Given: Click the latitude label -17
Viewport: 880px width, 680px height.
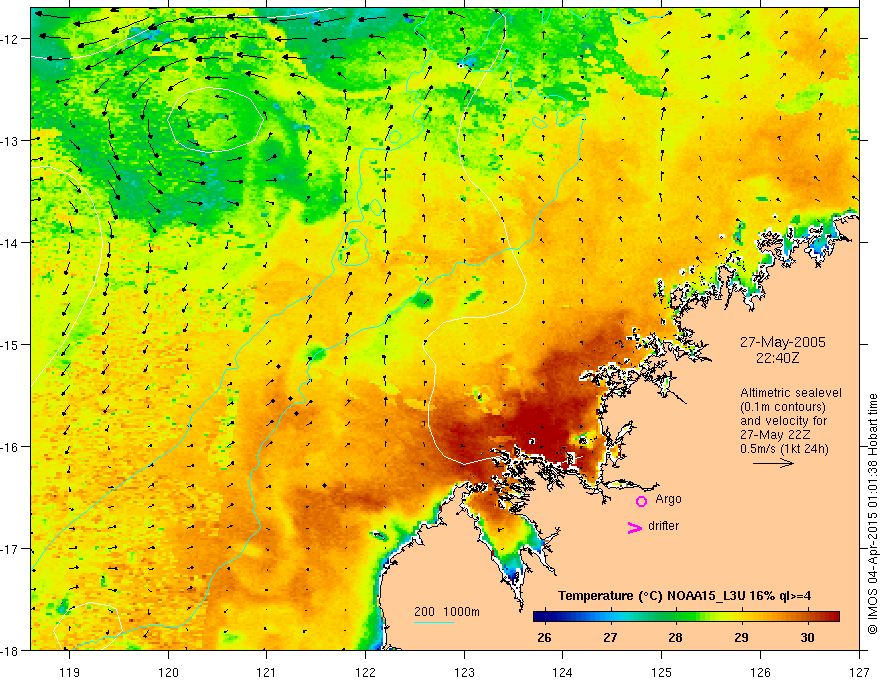Looking at the screenshot, I should 10,549.
